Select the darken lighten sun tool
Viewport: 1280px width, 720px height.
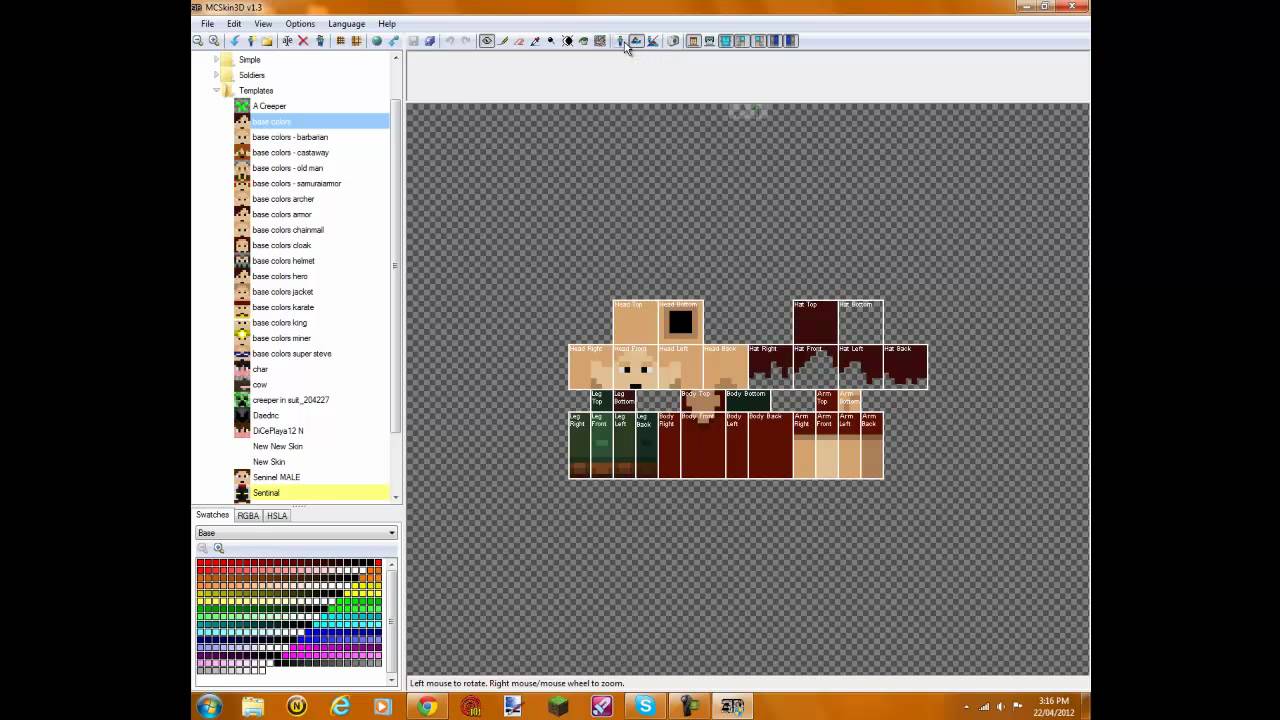(567, 41)
